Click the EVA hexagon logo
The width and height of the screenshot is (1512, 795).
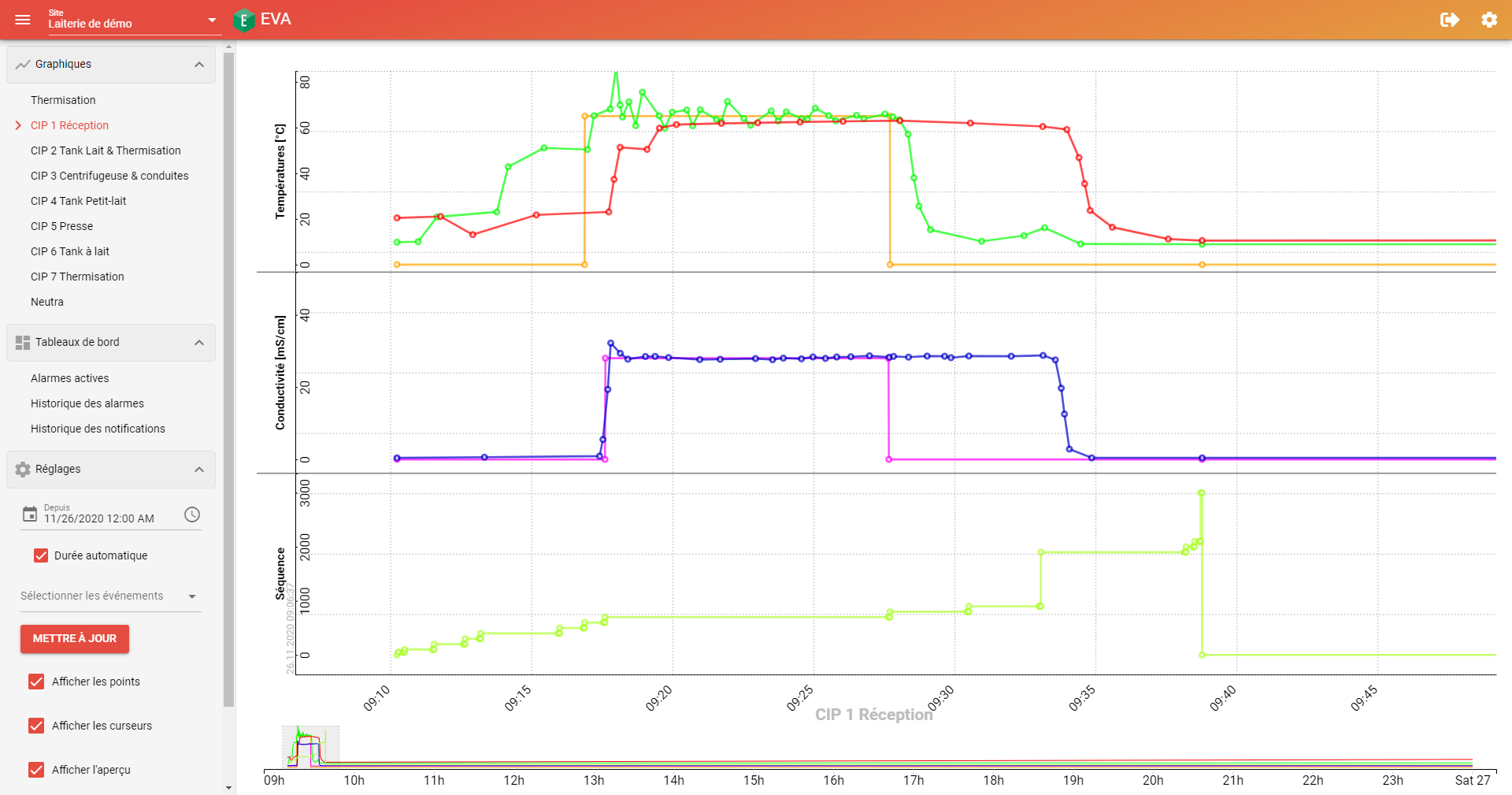coord(243,20)
